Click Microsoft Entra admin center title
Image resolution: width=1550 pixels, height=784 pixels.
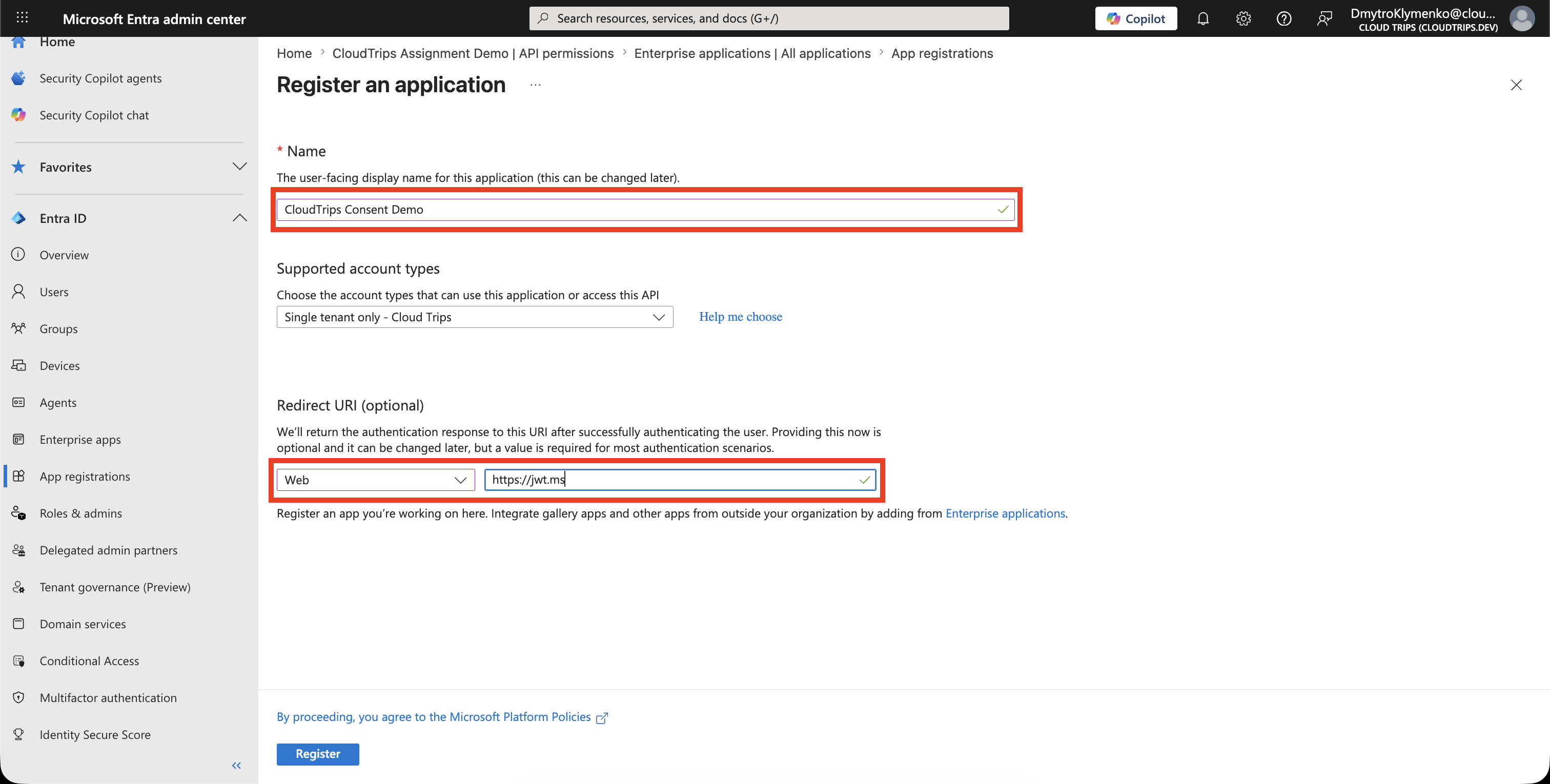click(154, 18)
